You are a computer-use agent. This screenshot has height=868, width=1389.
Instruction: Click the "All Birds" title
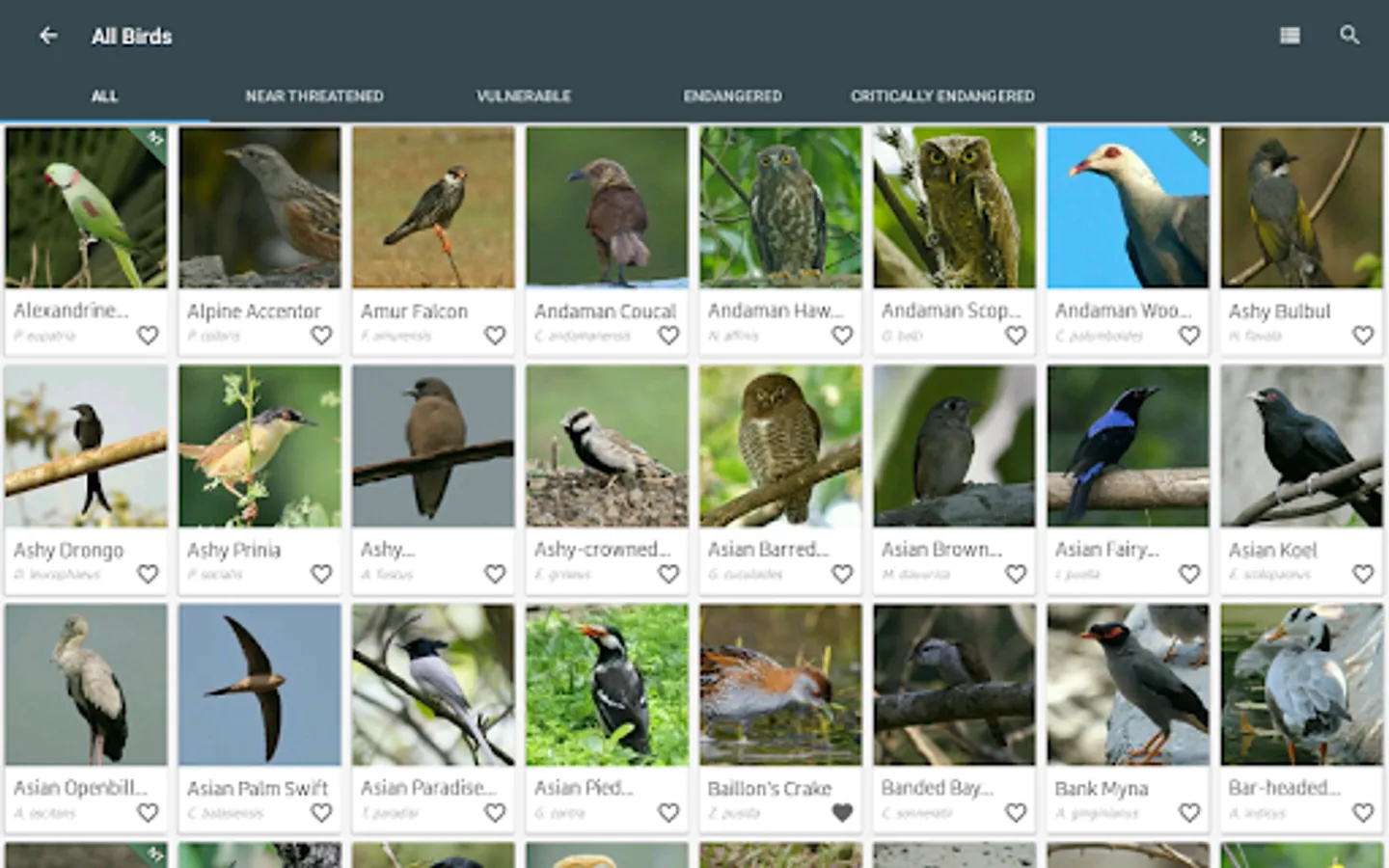(x=132, y=37)
